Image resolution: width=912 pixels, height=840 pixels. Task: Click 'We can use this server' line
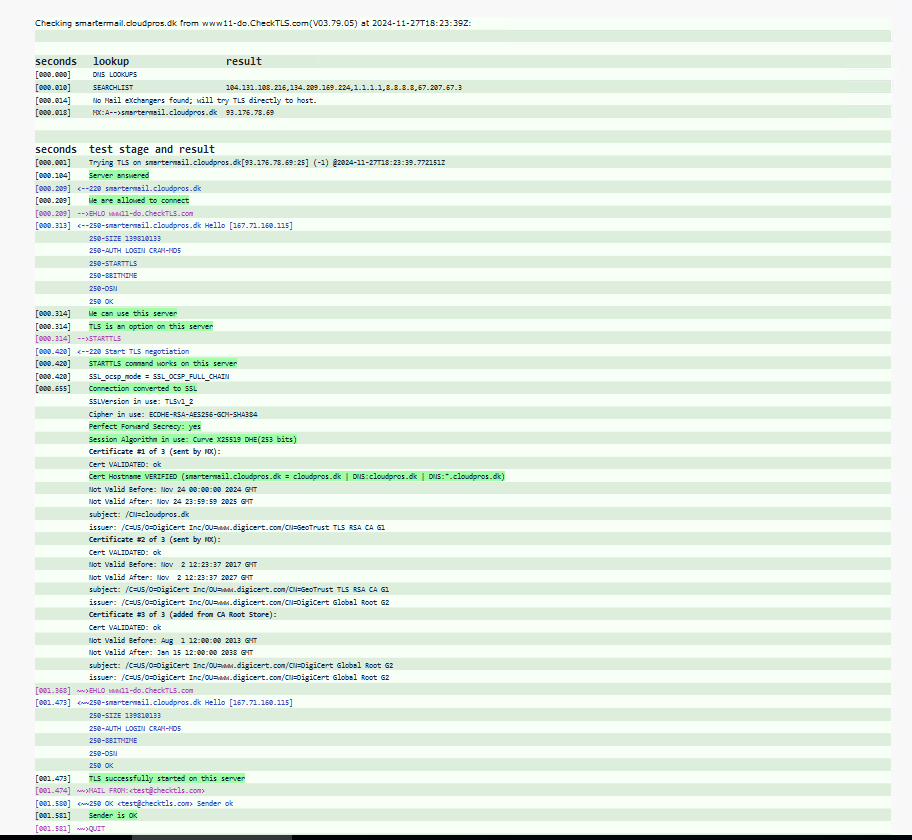(132, 313)
